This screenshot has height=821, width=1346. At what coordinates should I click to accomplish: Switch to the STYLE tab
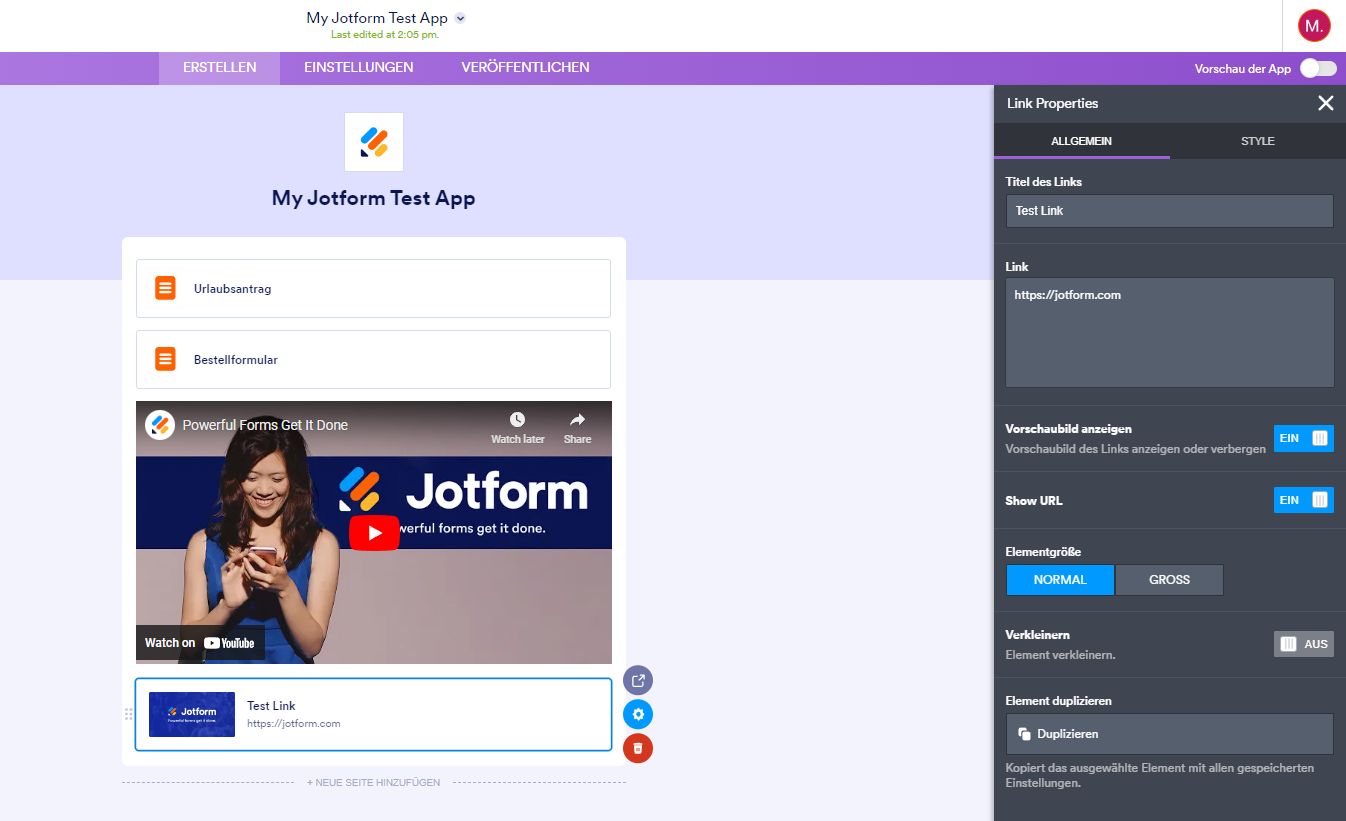point(1257,141)
